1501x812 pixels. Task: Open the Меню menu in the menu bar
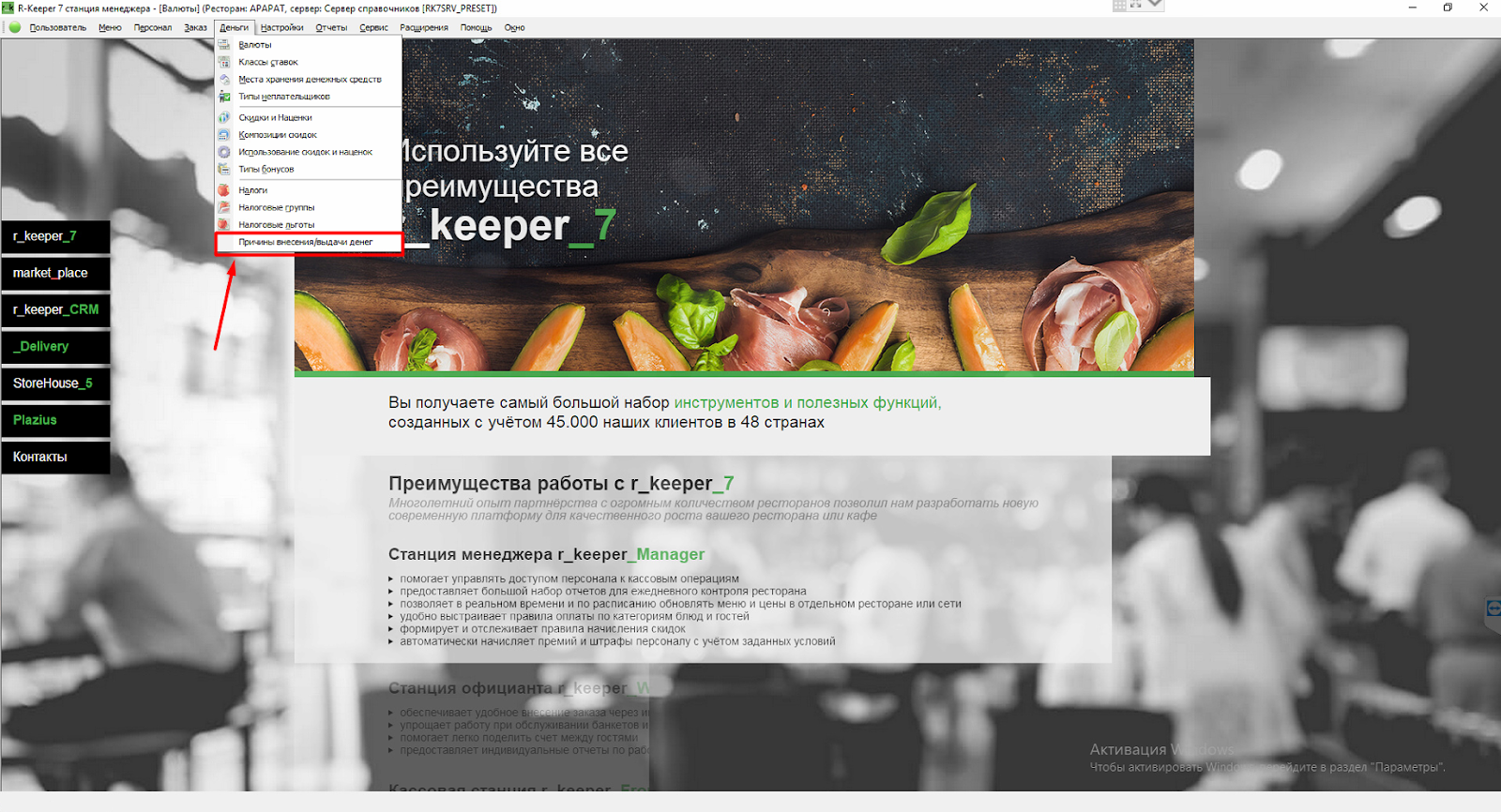click(x=111, y=28)
